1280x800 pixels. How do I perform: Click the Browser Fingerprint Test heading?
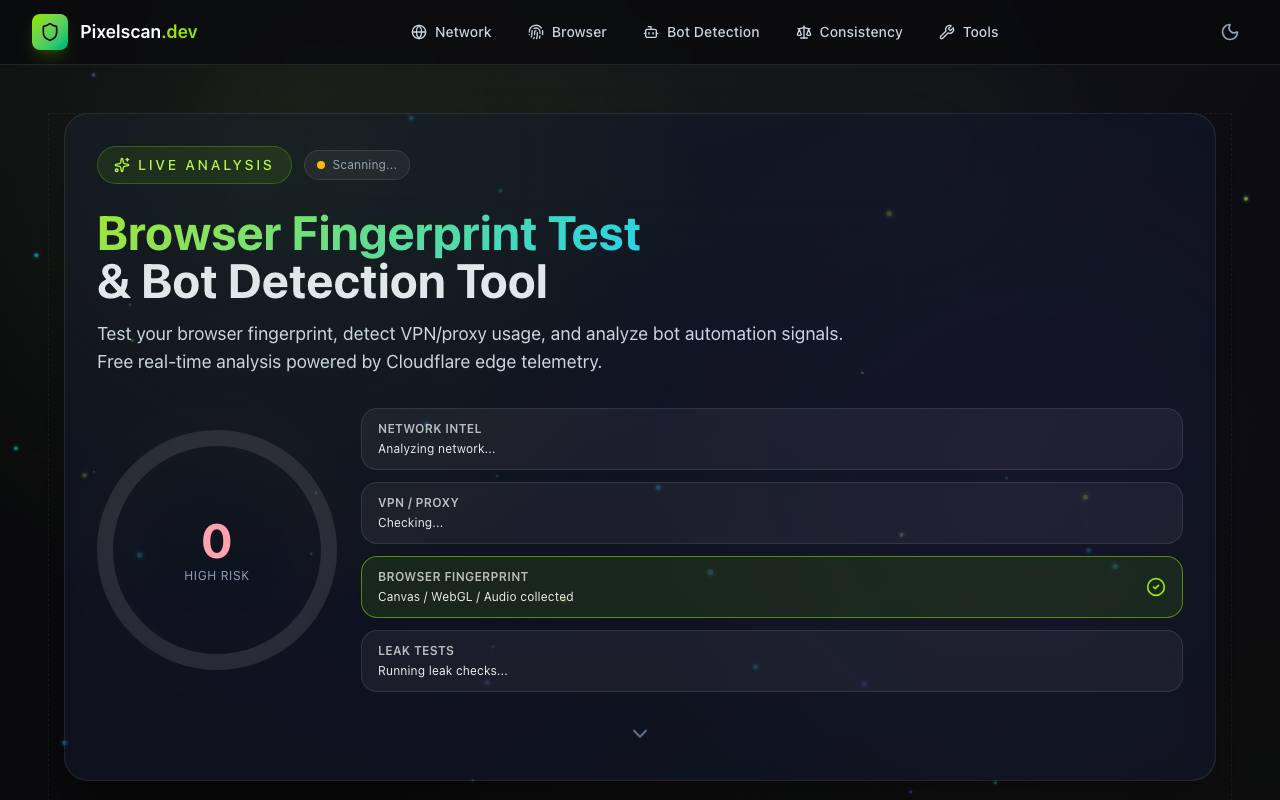369,234
